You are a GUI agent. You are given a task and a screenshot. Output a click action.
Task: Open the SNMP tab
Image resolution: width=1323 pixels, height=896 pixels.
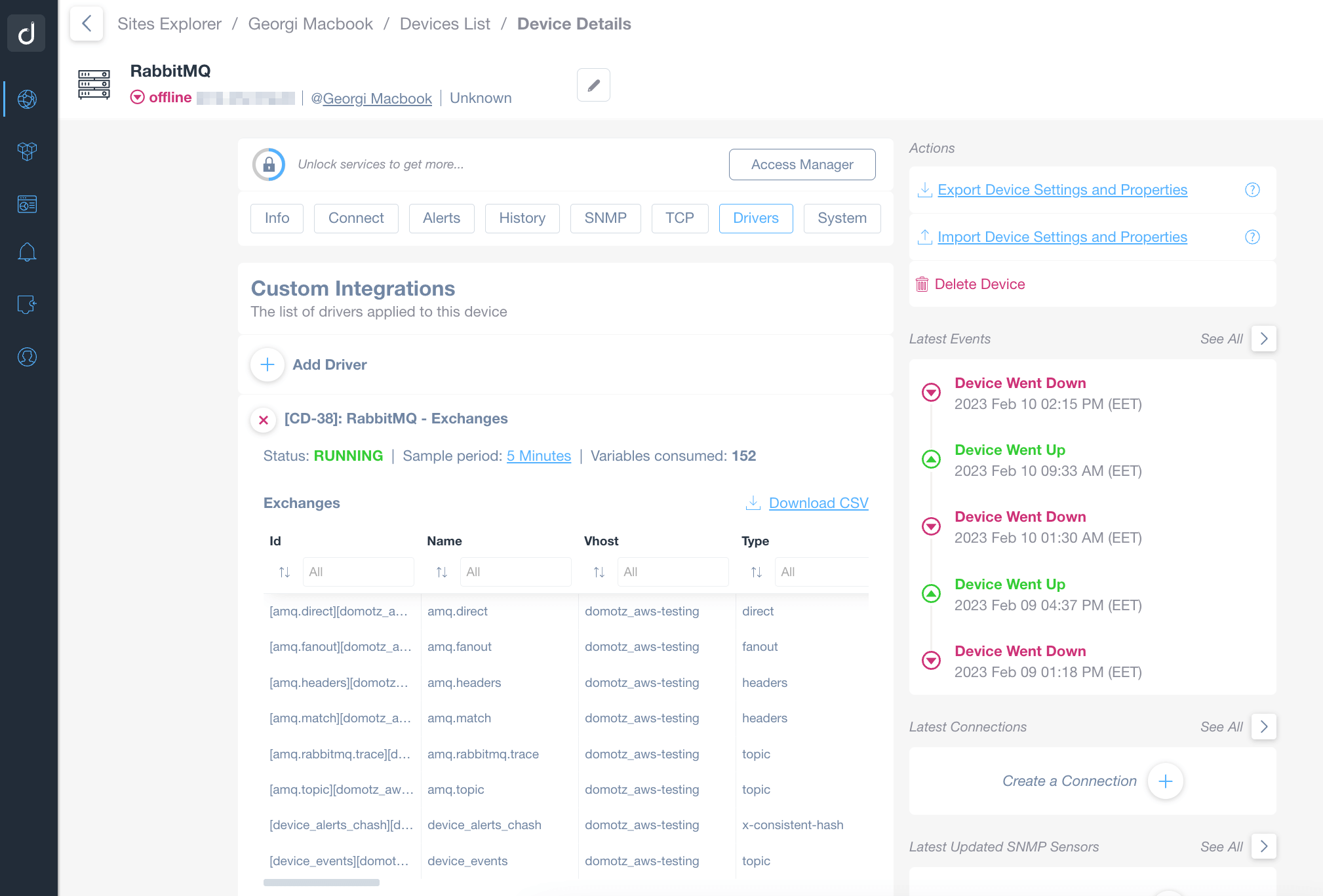tap(605, 218)
